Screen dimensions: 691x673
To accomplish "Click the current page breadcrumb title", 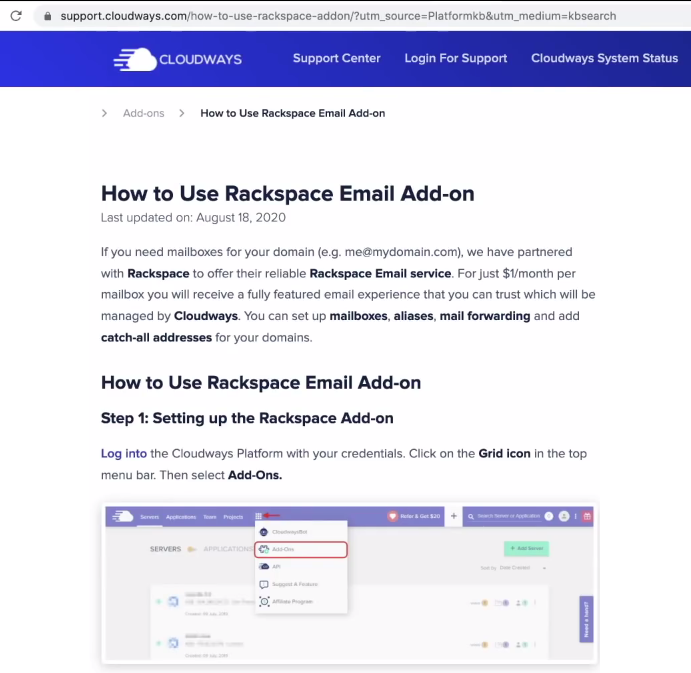I will pos(293,113).
